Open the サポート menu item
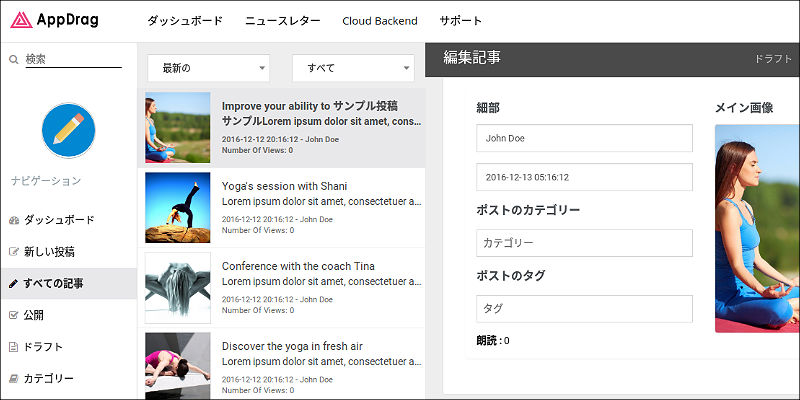The height and width of the screenshot is (400, 800). coord(460,21)
